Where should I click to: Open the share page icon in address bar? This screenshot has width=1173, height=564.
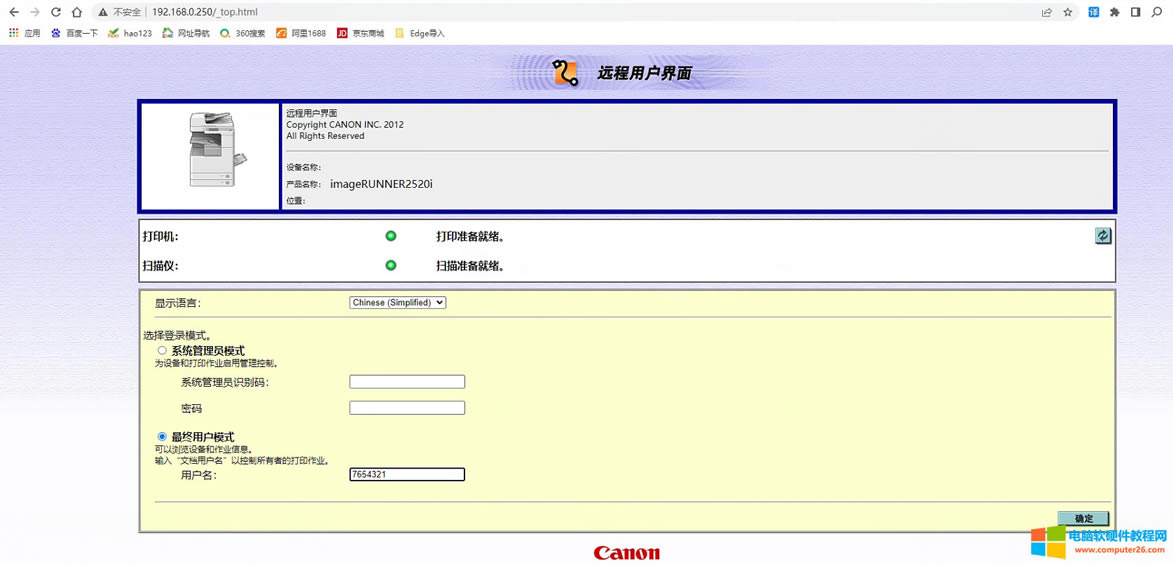[x=1046, y=12]
